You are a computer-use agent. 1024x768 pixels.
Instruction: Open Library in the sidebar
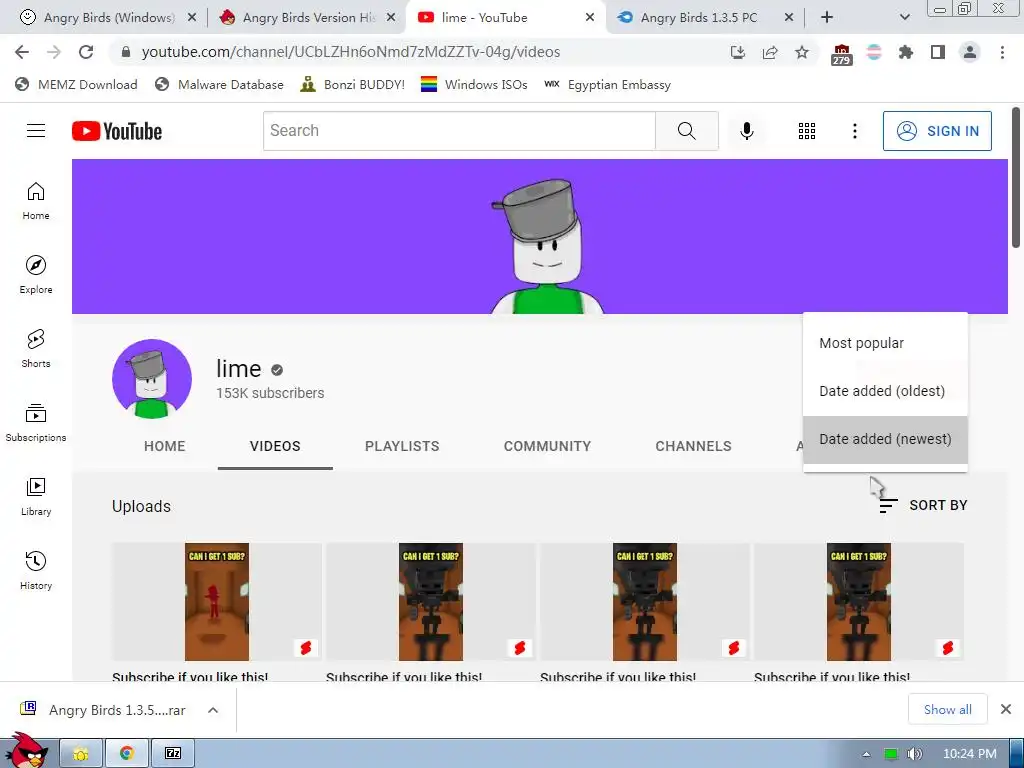click(x=36, y=496)
